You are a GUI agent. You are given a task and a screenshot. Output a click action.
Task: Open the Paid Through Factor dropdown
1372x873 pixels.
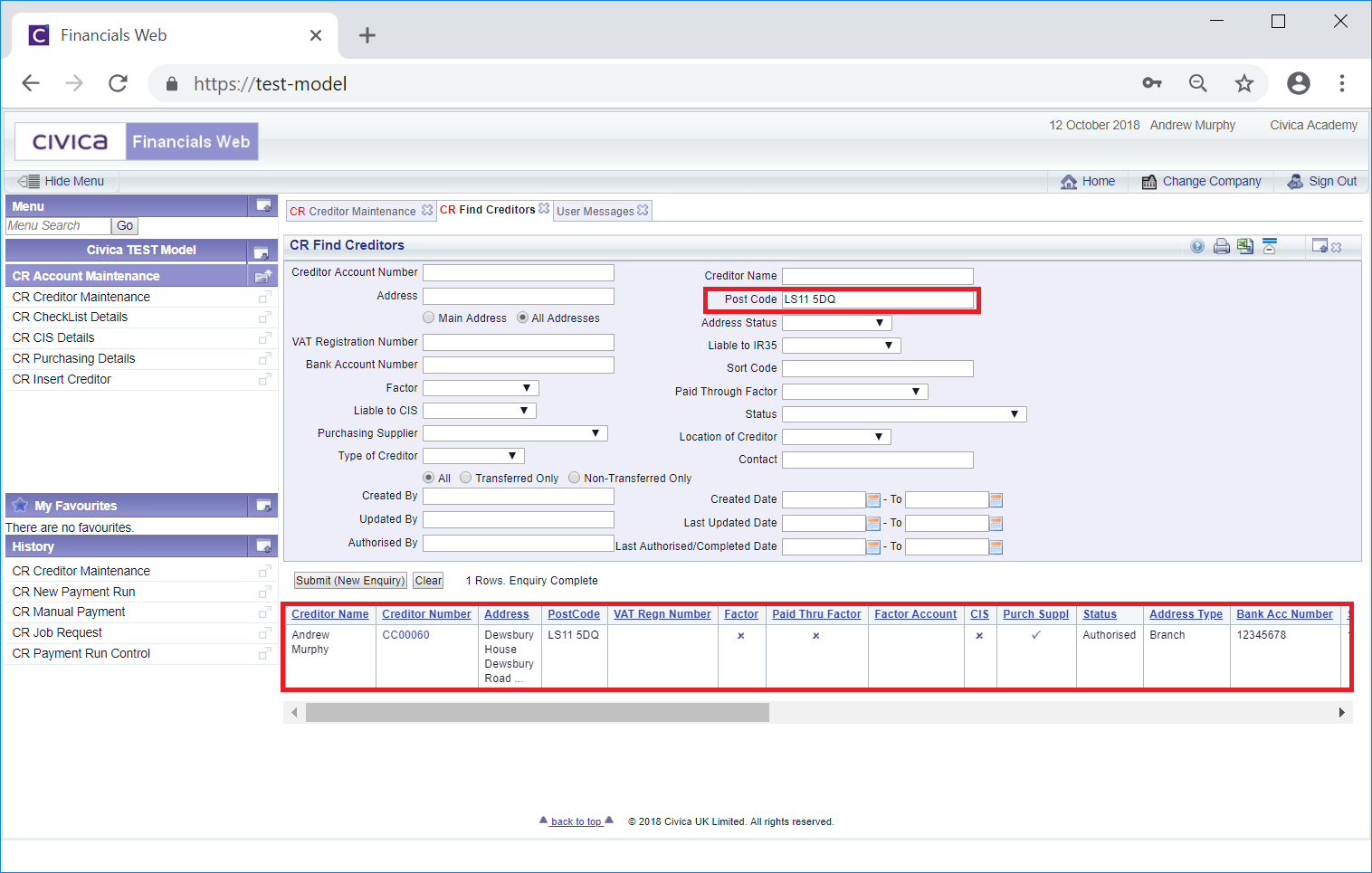pos(855,392)
